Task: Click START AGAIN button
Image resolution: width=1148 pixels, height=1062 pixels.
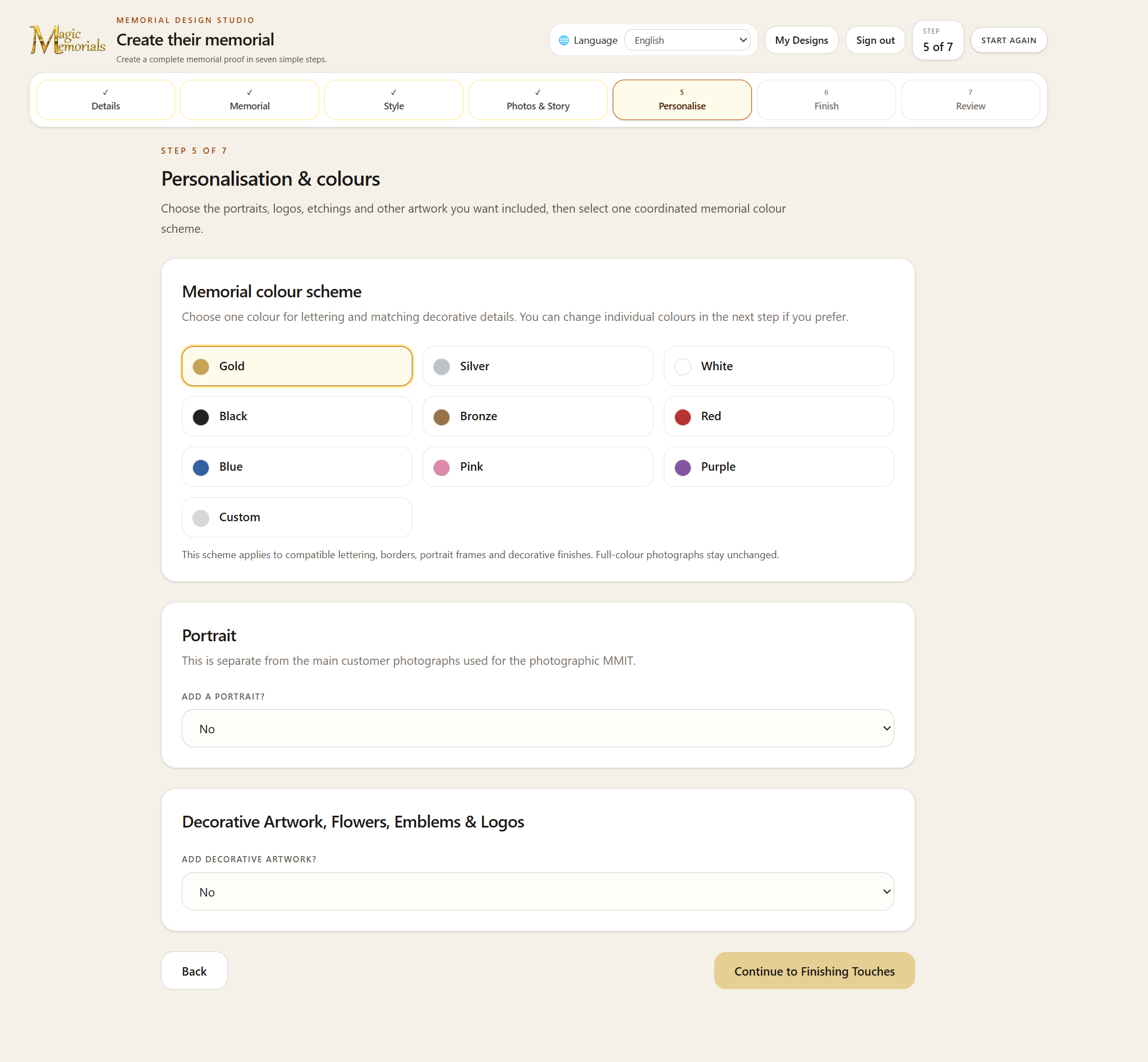Action: click(x=1008, y=40)
